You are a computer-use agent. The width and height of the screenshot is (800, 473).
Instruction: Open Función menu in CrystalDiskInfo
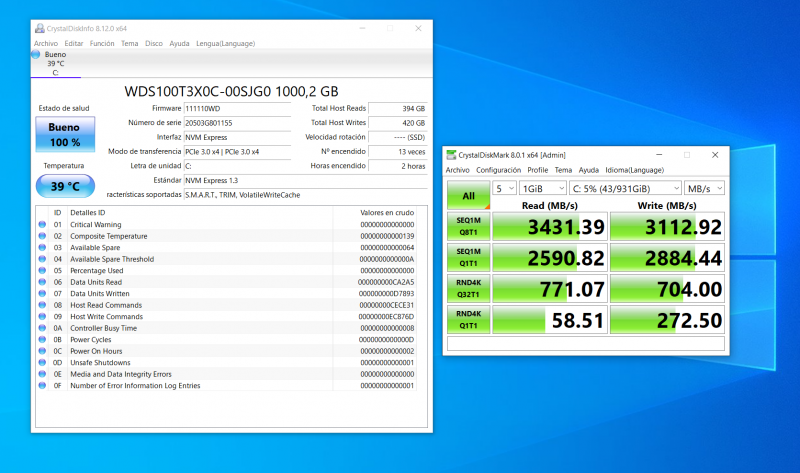102,43
